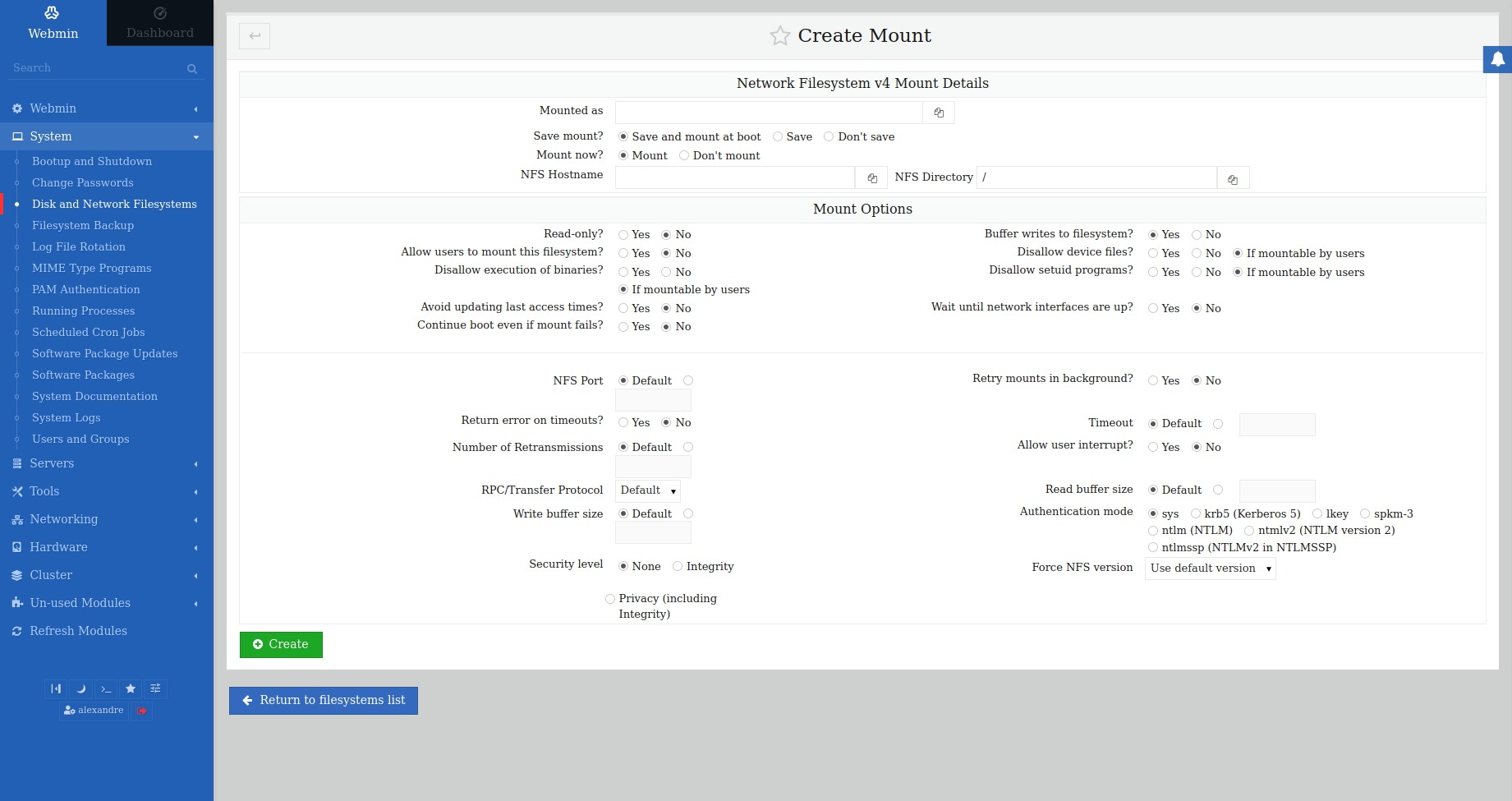The image size is (1512, 801).
Task: Click Return to filesystems list
Action: pos(324,701)
